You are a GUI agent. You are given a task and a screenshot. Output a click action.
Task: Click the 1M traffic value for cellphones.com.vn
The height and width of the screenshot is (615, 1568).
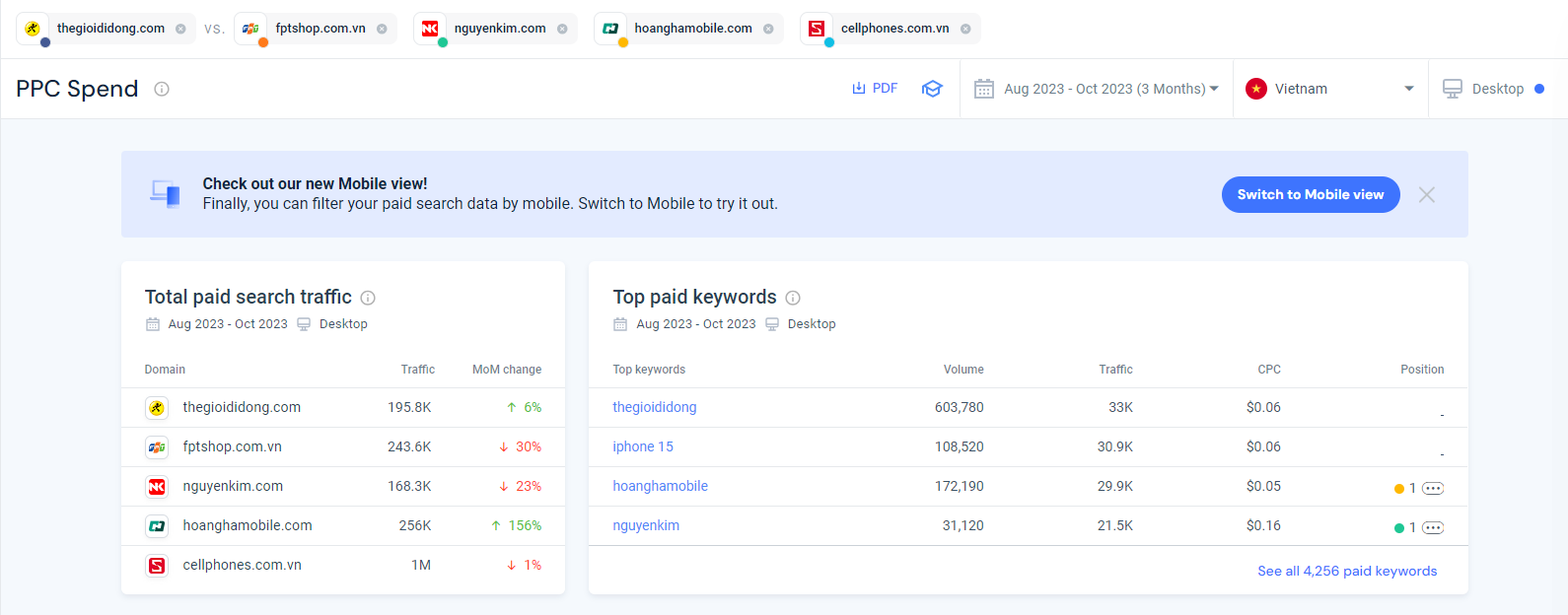(421, 565)
